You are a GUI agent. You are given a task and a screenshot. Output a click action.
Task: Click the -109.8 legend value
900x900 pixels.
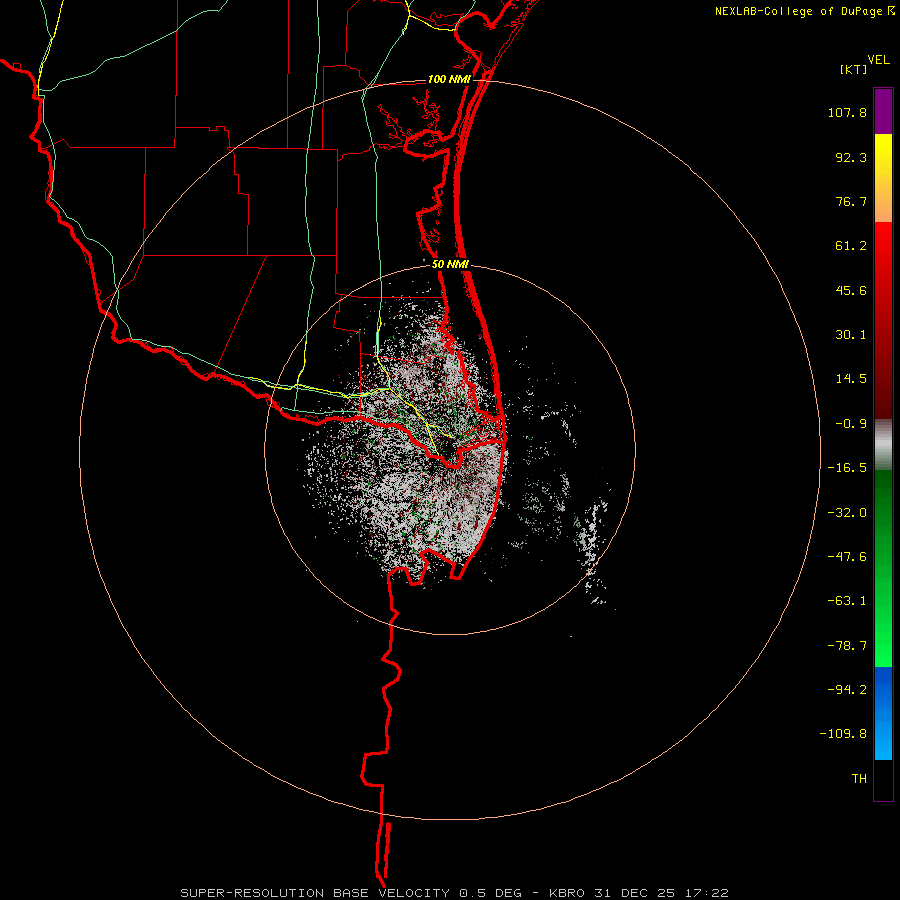click(x=843, y=734)
